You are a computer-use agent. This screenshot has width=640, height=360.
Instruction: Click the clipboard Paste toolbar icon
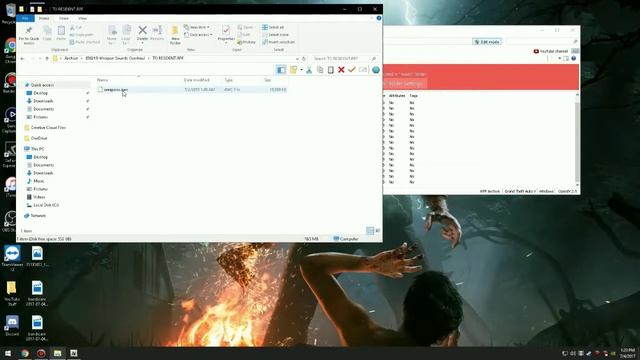pyautogui.click(x=331, y=70)
